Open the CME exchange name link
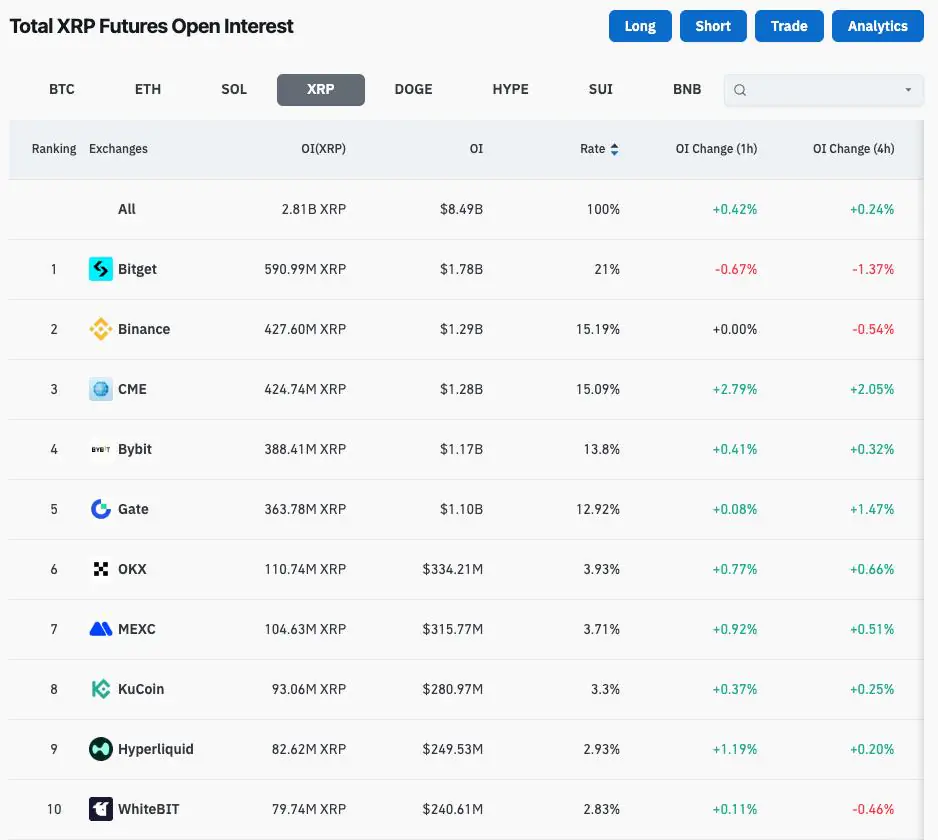Viewport: 938px width, 840px height. [132, 389]
